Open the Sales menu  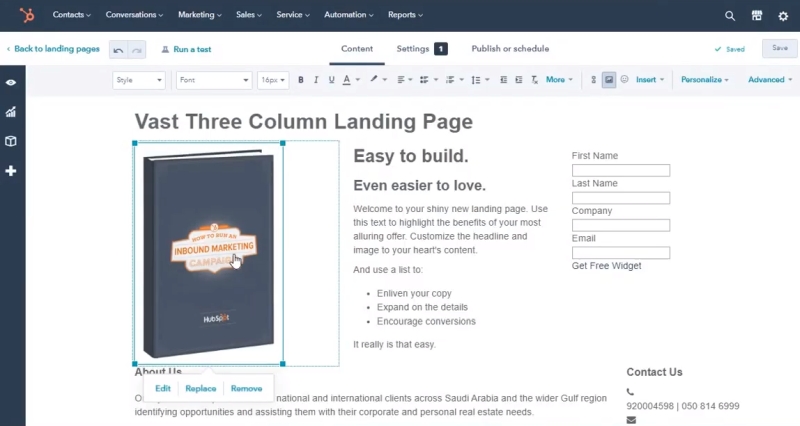point(248,15)
